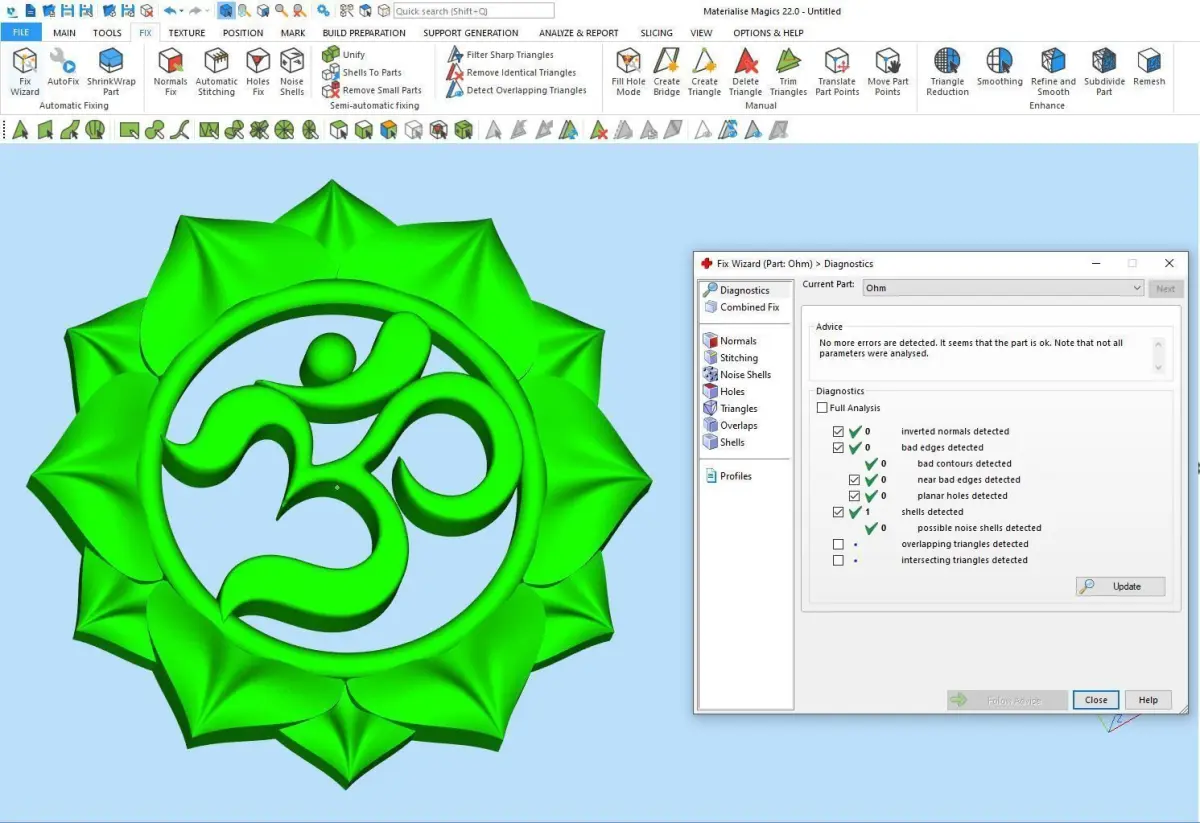Screen dimensions: 1200x823
Task: Open Refine and Smooth
Action: point(1053,71)
